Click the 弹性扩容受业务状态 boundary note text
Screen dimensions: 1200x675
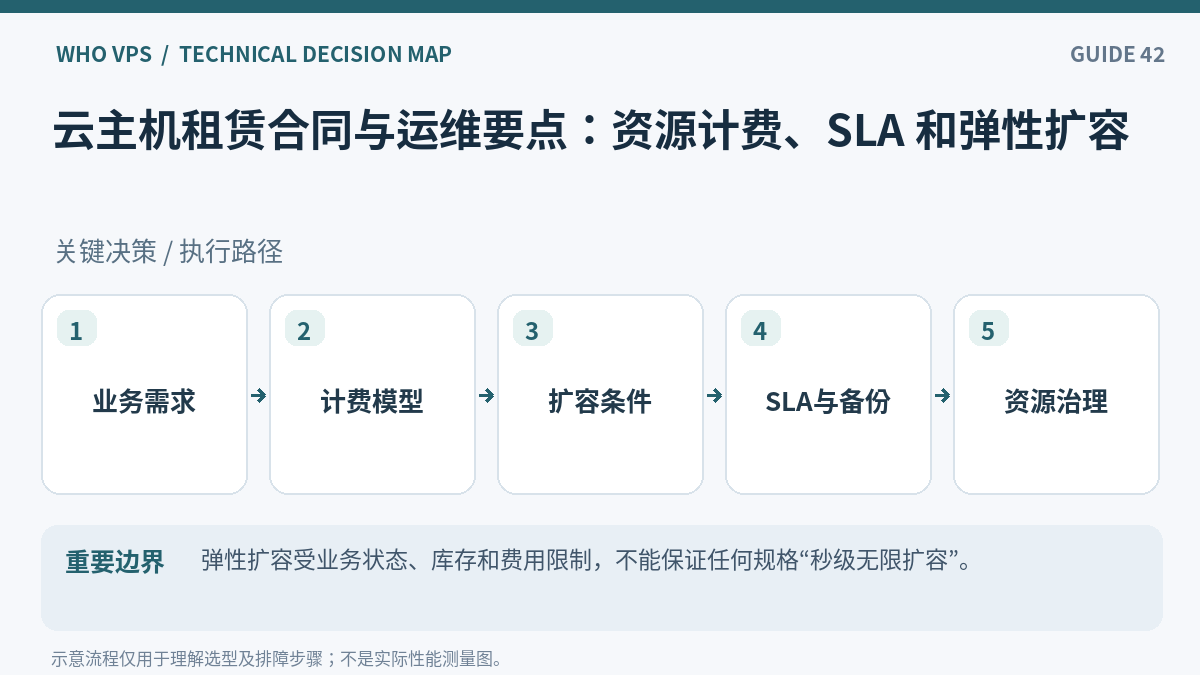pos(588,560)
